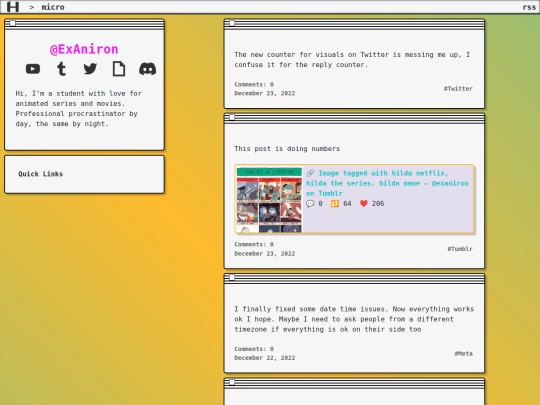Open the YouTube profile icon

[x=33, y=69]
